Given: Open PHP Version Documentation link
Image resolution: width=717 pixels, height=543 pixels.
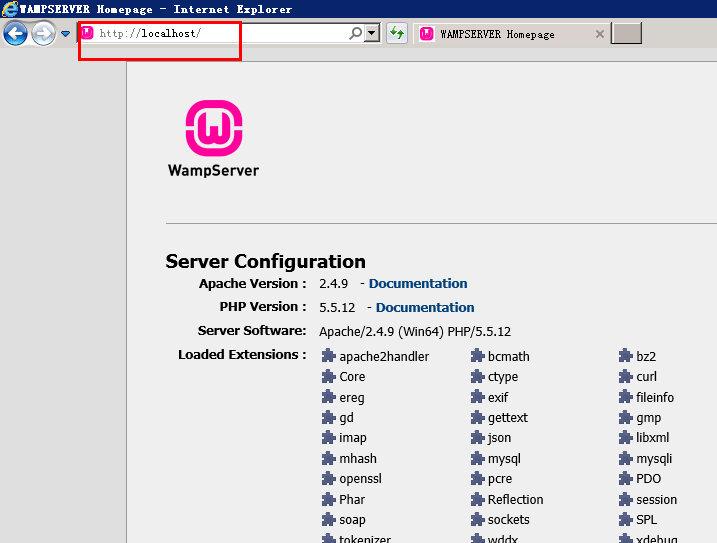Looking at the screenshot, I should tap(425, 308).
